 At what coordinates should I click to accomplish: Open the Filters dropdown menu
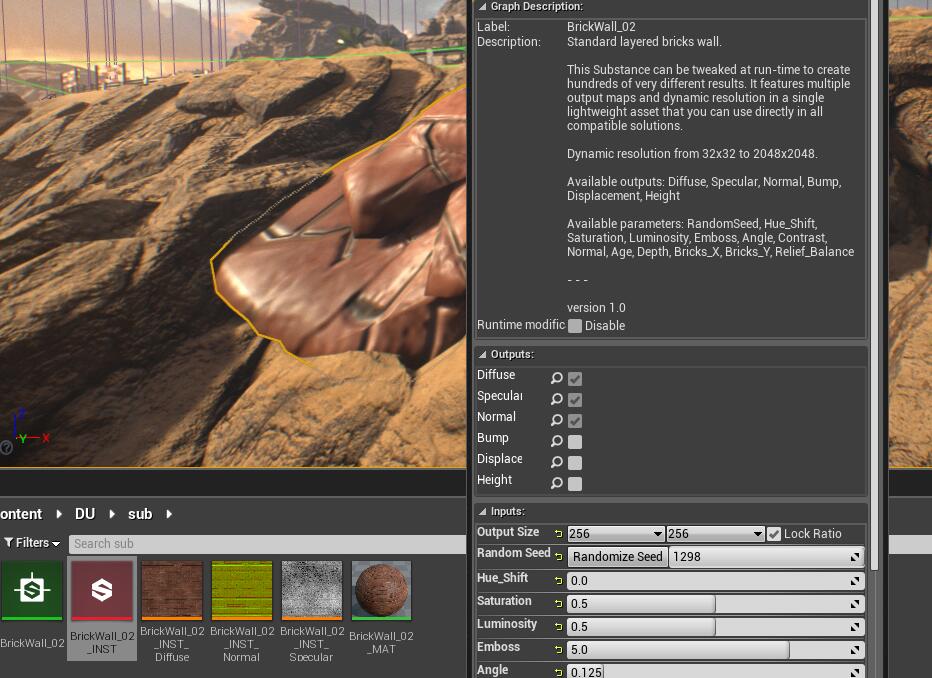tap(32, 543)
